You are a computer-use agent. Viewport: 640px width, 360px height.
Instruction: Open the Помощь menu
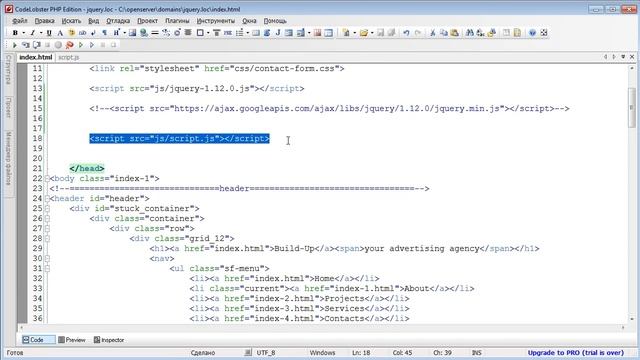pyautogui.click(x=275, y=20)
